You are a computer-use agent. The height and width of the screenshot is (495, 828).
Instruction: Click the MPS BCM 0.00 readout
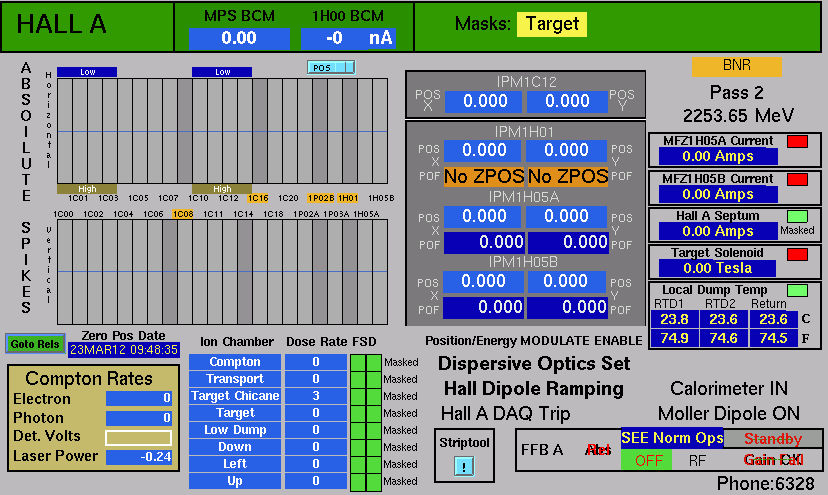[239, 38]
